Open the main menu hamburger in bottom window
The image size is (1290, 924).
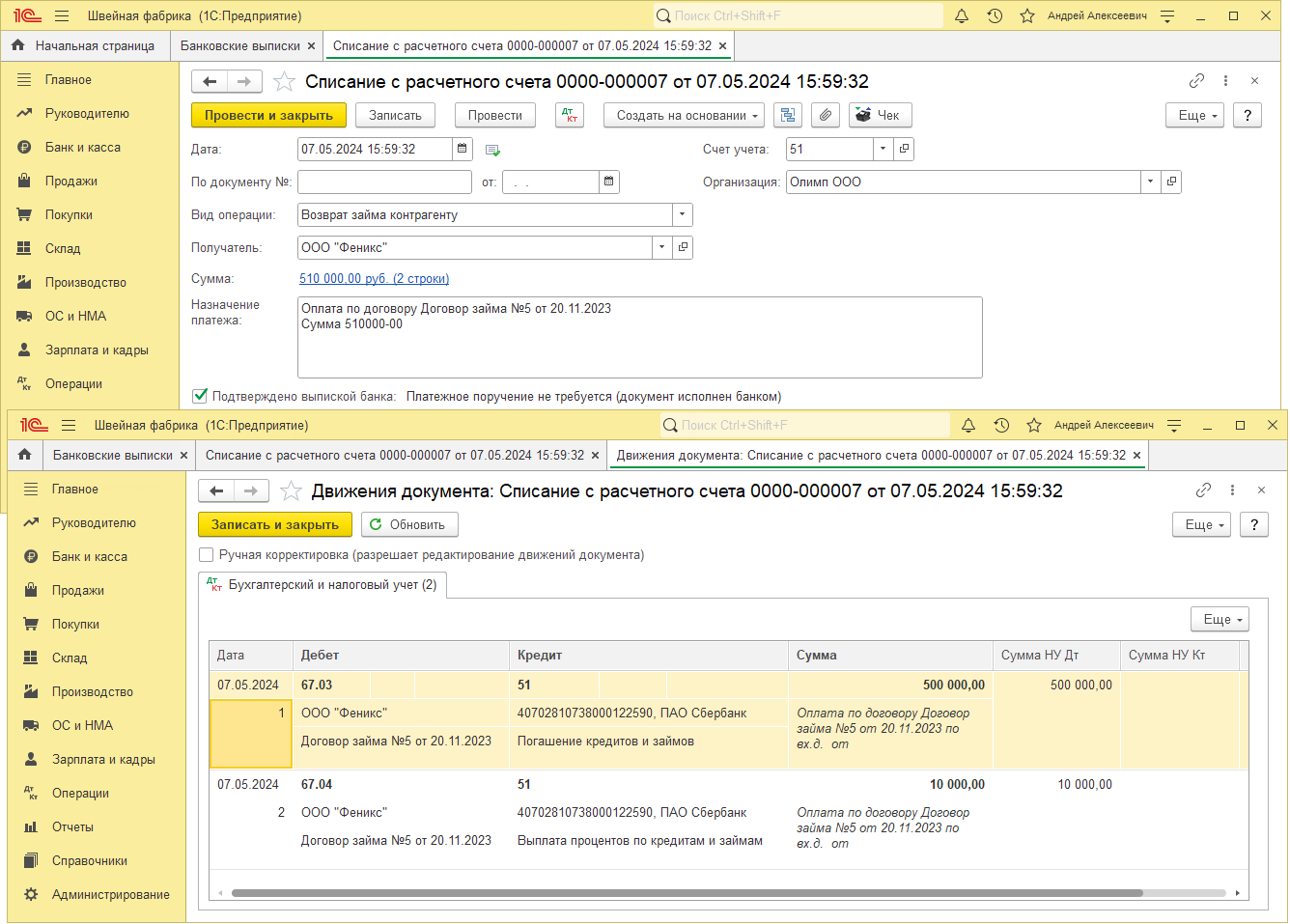click(69, 425)
